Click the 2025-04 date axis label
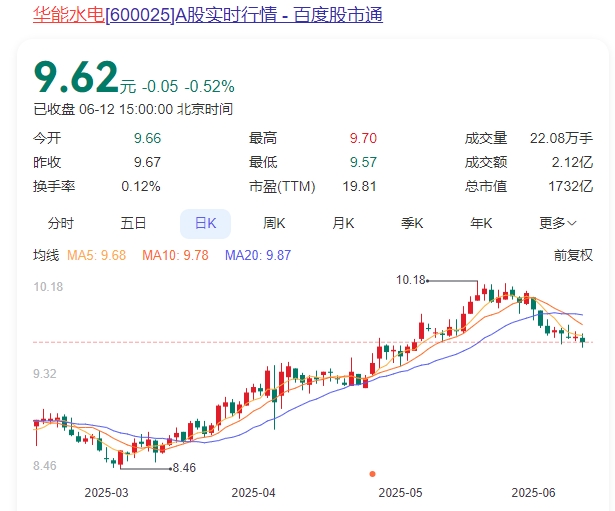The width and height of the screenshot is (615, 511). point(252,493)
